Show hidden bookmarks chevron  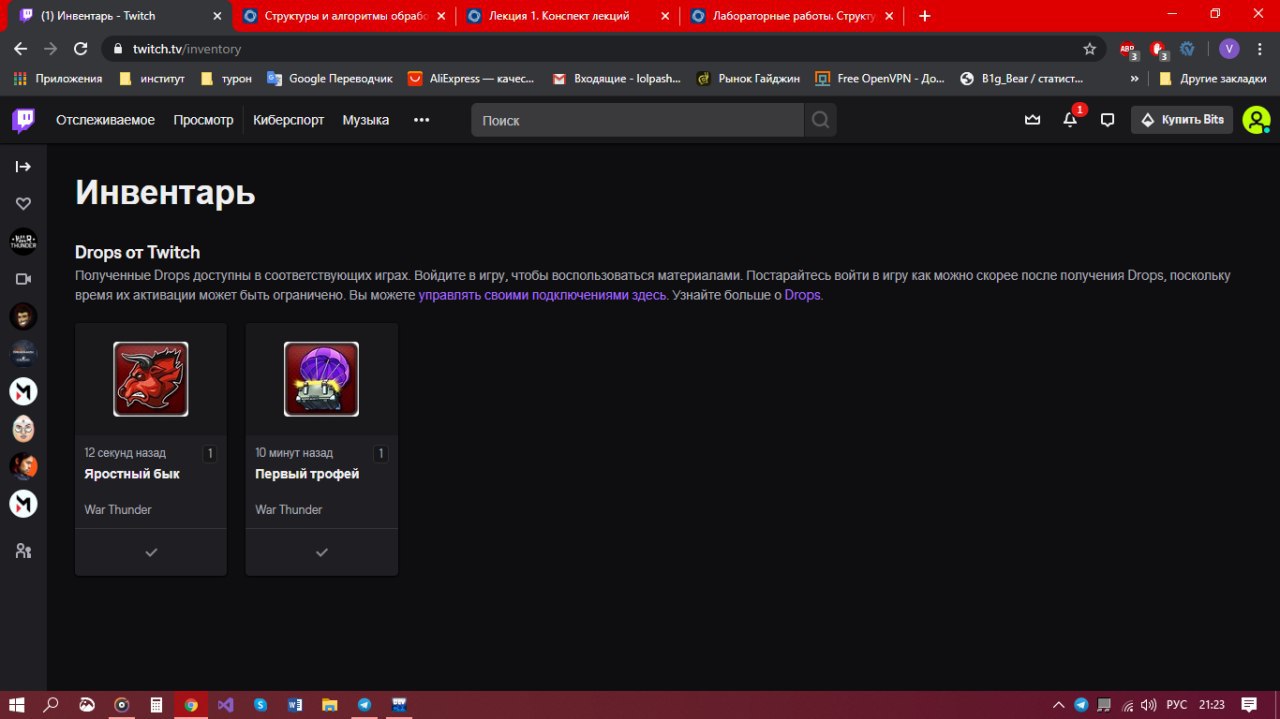pos(1135,78)
